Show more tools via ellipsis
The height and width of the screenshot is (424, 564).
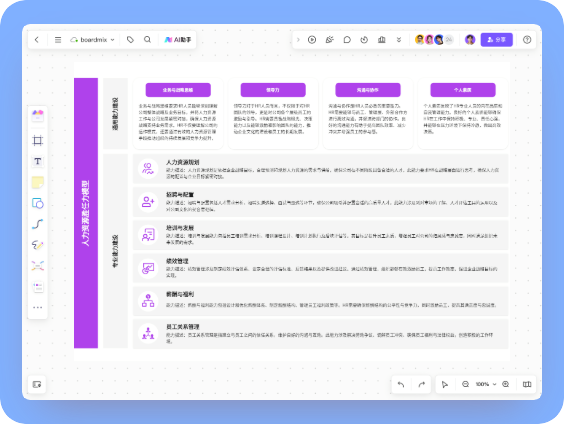coord(37,307)
